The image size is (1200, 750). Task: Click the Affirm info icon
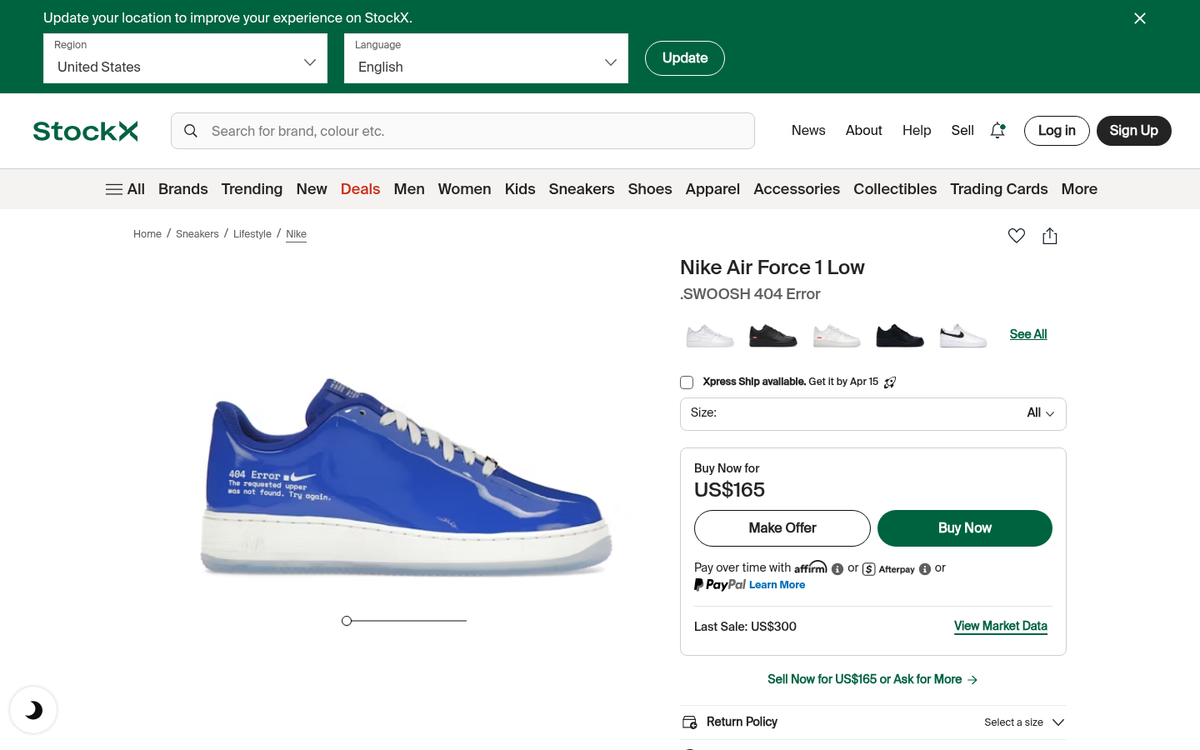point(837,569)
